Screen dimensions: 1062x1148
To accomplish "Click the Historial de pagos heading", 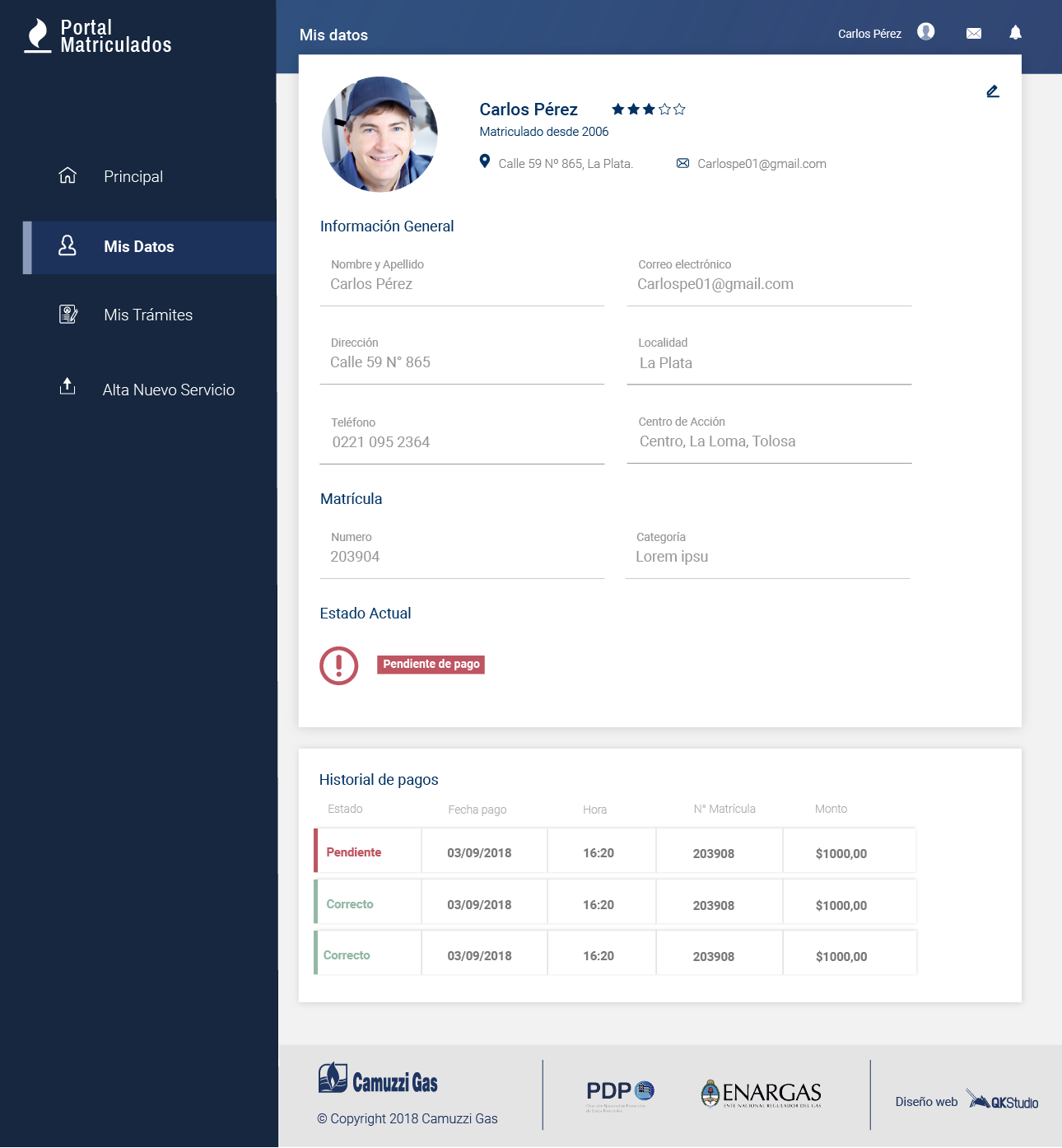I will point(379,779).
